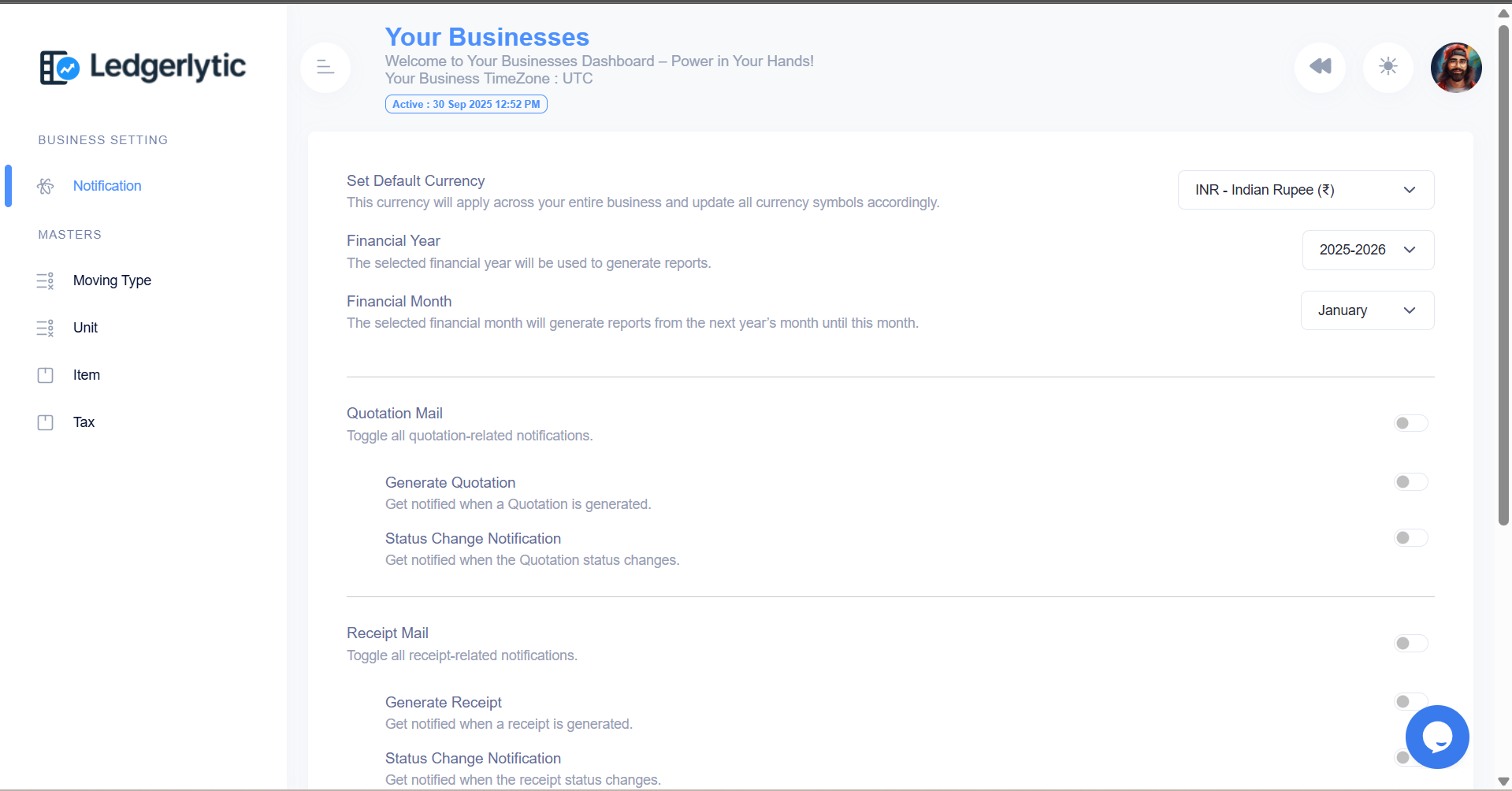Viewport: 1512px width, 791px height.
Task: Enable the Receipt Mail toggle
Action: coord(1410,644)
